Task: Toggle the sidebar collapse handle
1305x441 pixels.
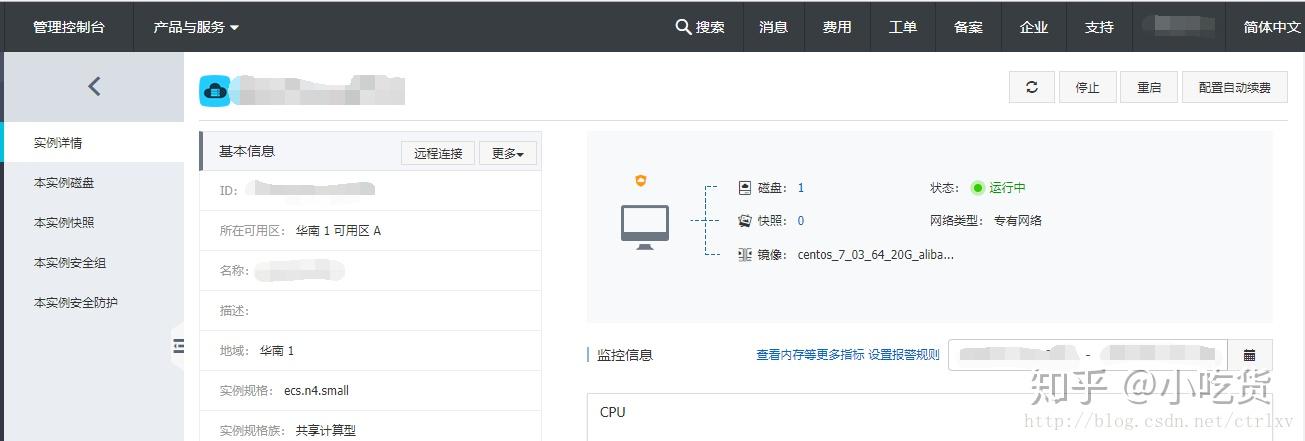Action: [179, 346]
